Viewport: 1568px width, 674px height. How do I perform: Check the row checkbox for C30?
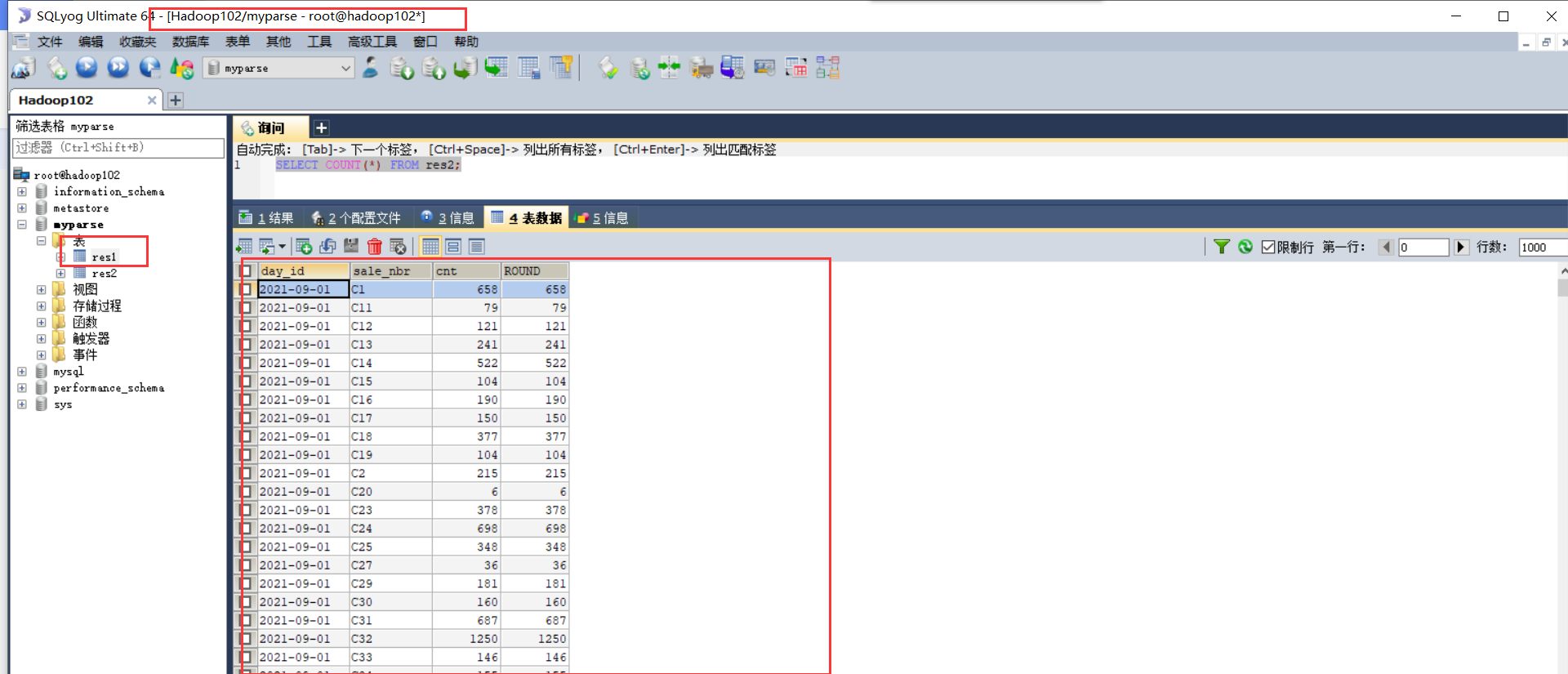tap(246, 602)
